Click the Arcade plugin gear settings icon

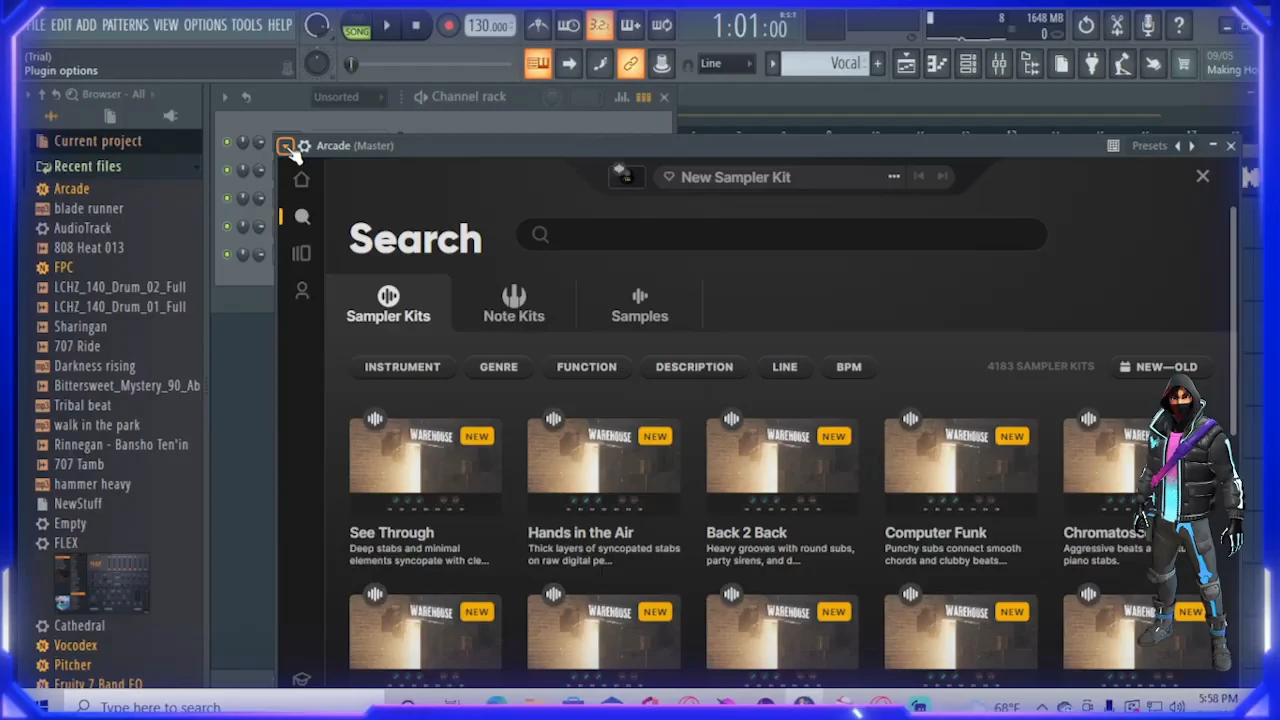click(x=304, y=146)
